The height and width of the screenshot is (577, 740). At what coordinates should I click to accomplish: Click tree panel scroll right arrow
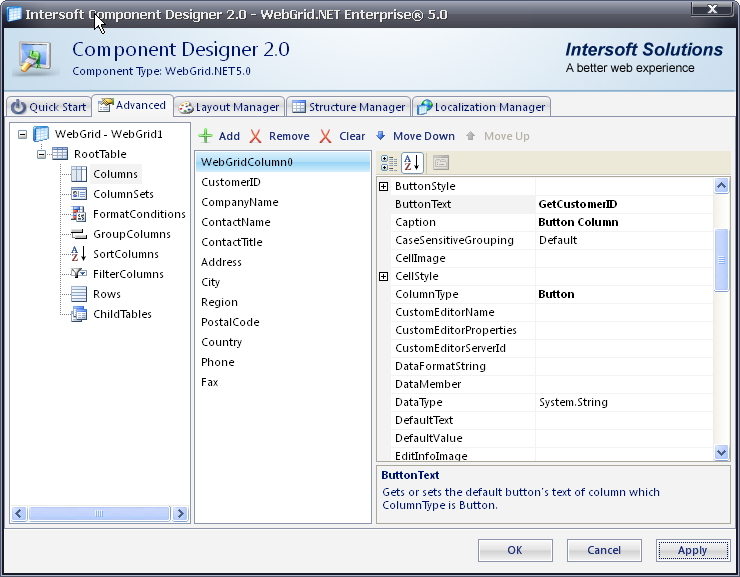tap(180, 513)
